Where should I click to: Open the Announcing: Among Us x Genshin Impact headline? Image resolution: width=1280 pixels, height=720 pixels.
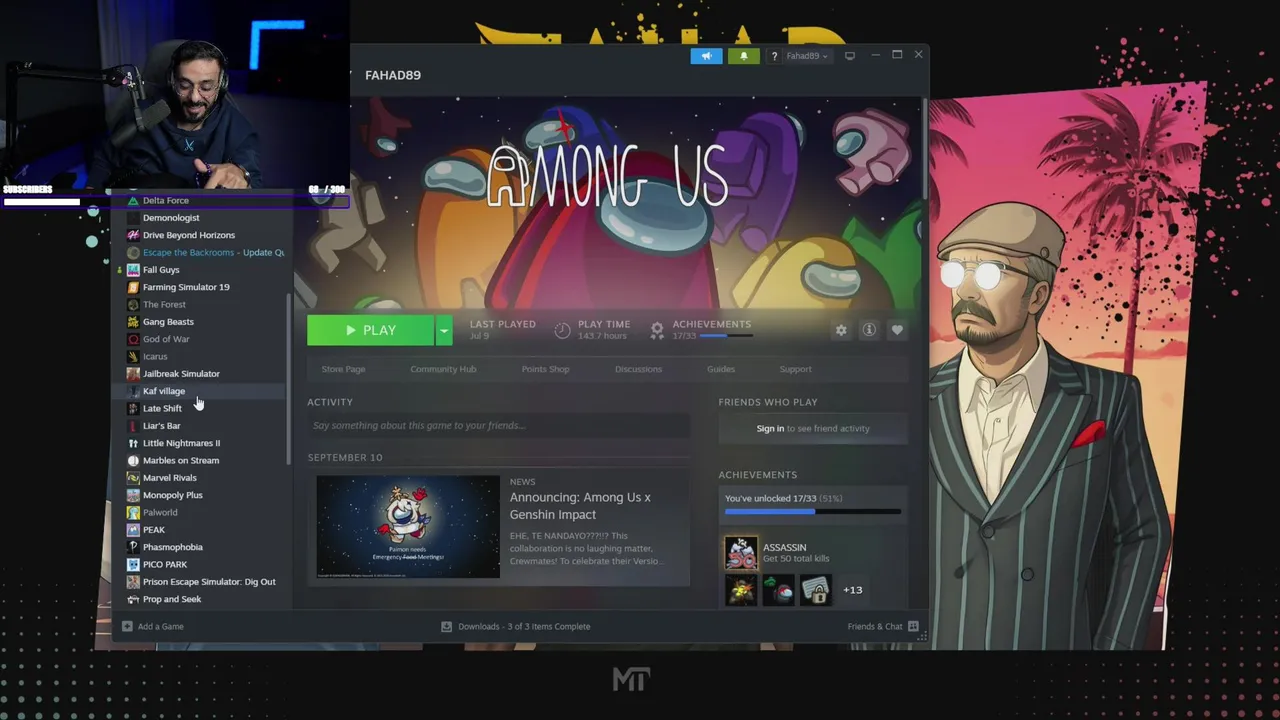580,506
